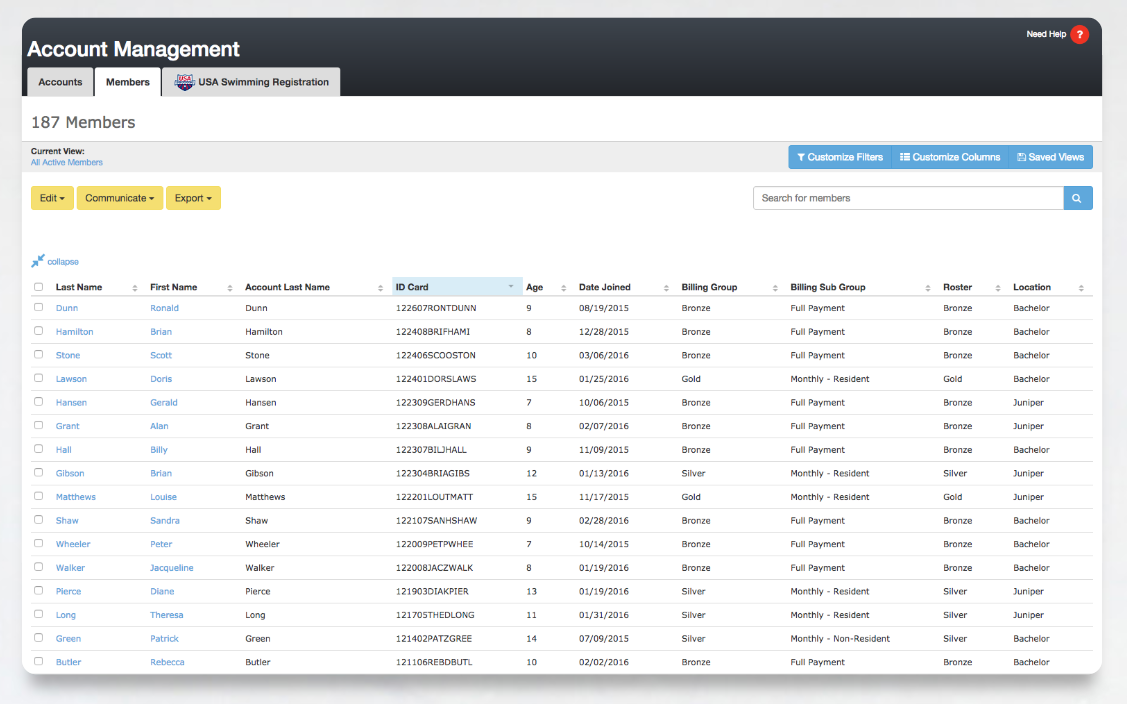Click the red Need Help question mark icon
The height and width of the screenshot is (704, 1127).
[x=1079, y=34]
